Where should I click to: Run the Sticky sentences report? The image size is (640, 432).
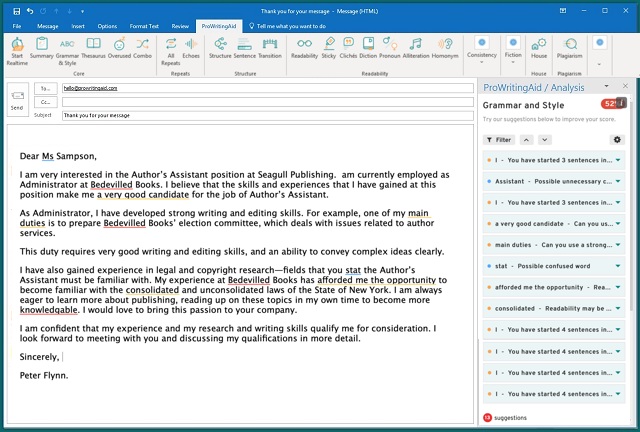329,48
